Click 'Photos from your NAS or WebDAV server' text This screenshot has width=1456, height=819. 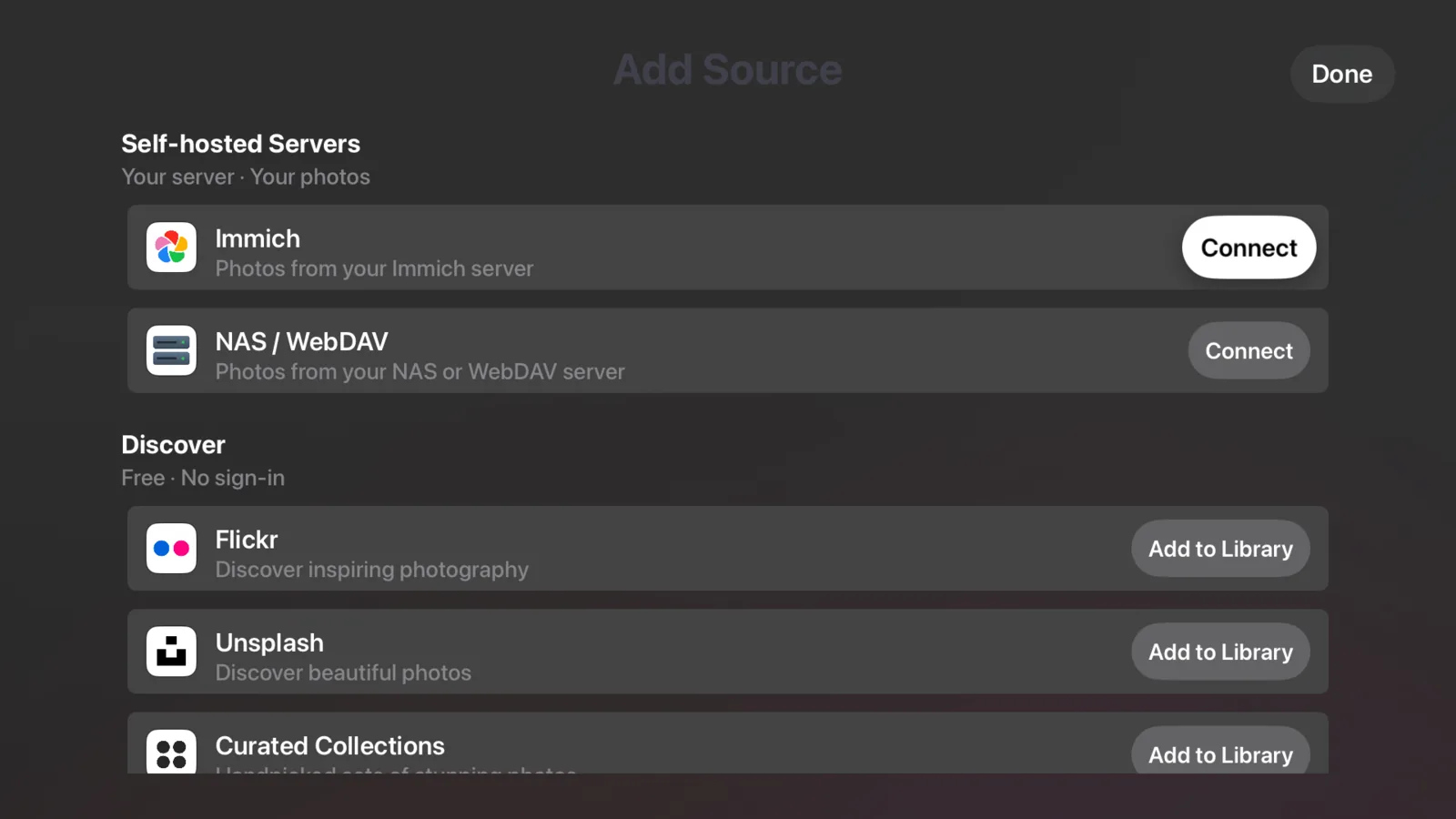[x=420, y=371]
